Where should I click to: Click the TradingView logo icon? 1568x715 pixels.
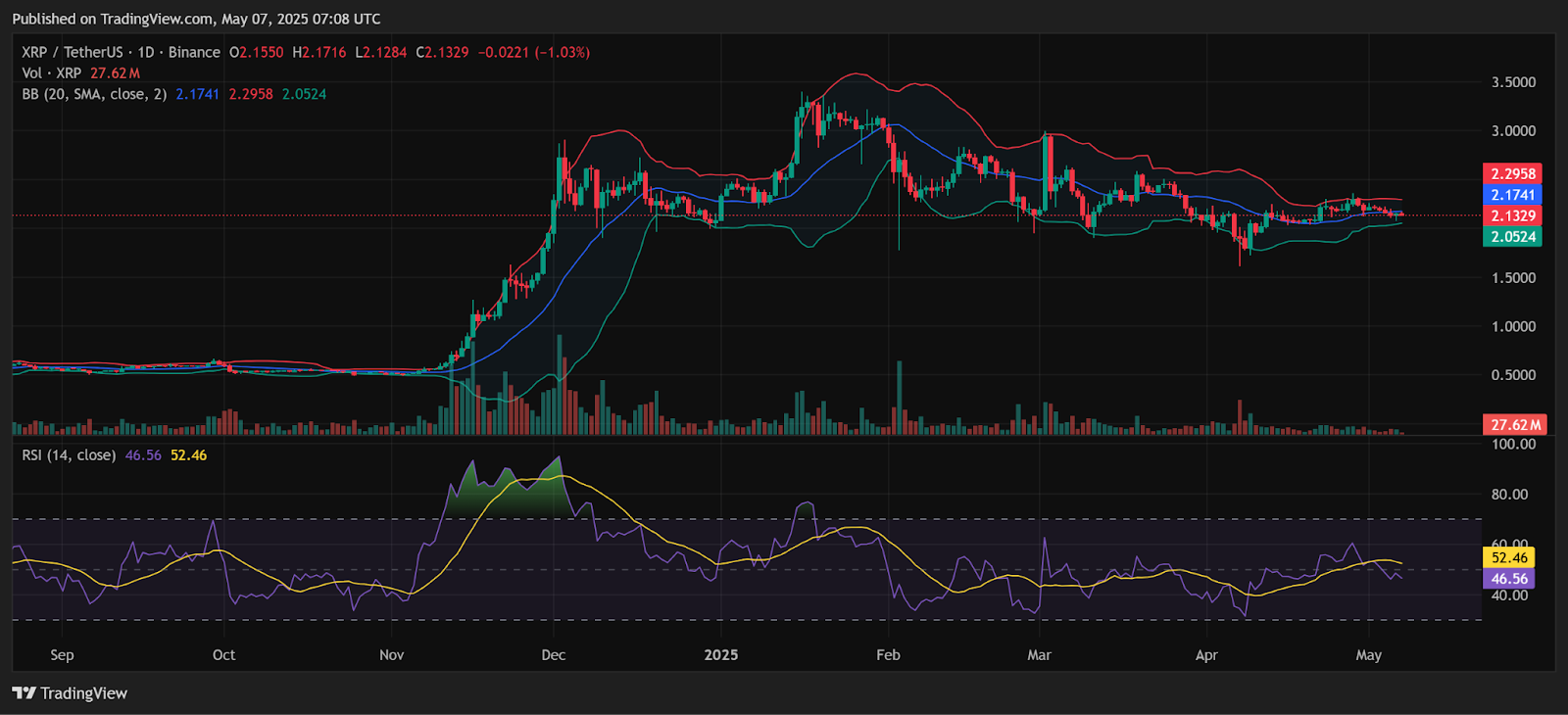[x=24, y=693]
